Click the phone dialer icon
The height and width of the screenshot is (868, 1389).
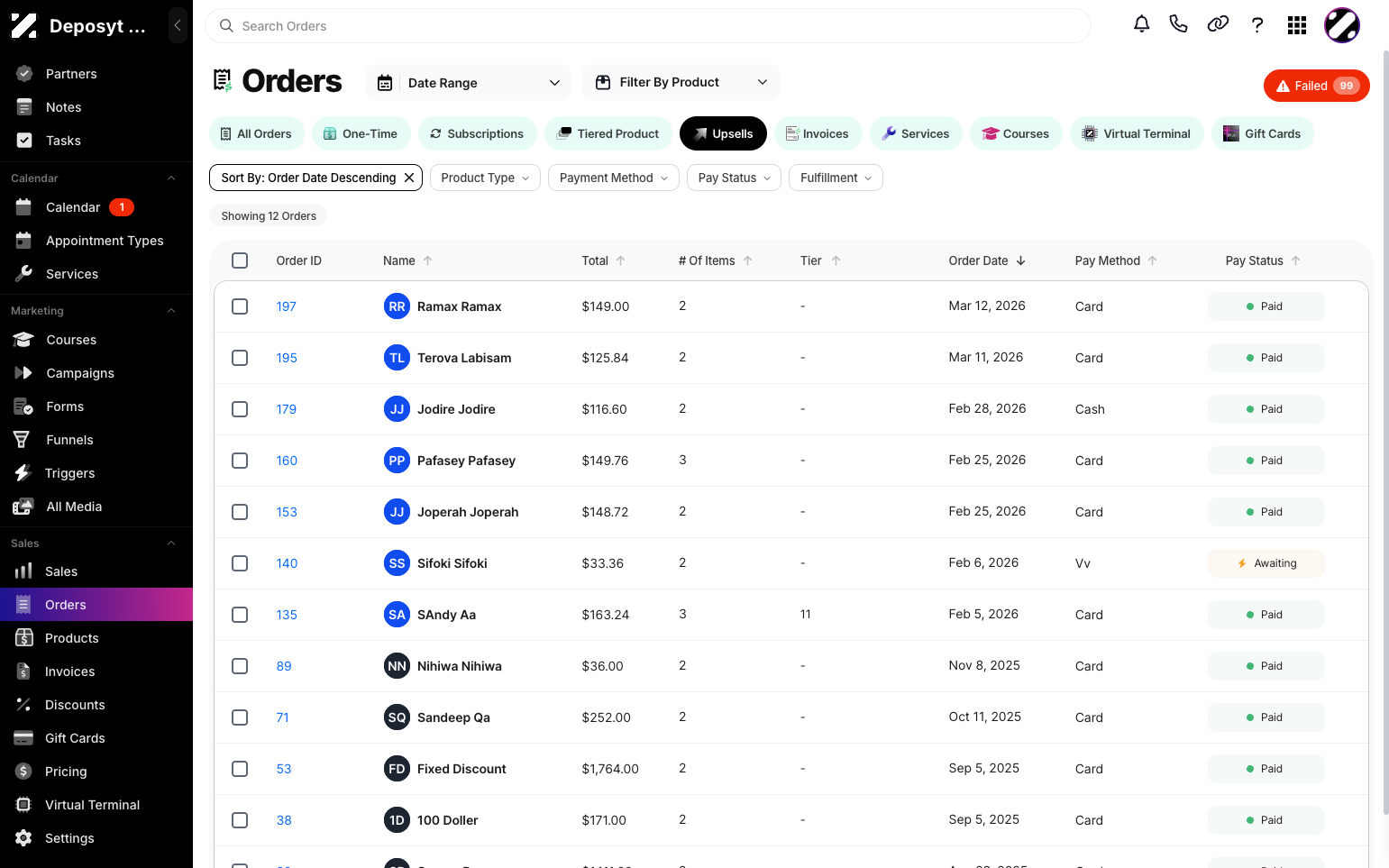(x=1178, y=24)
